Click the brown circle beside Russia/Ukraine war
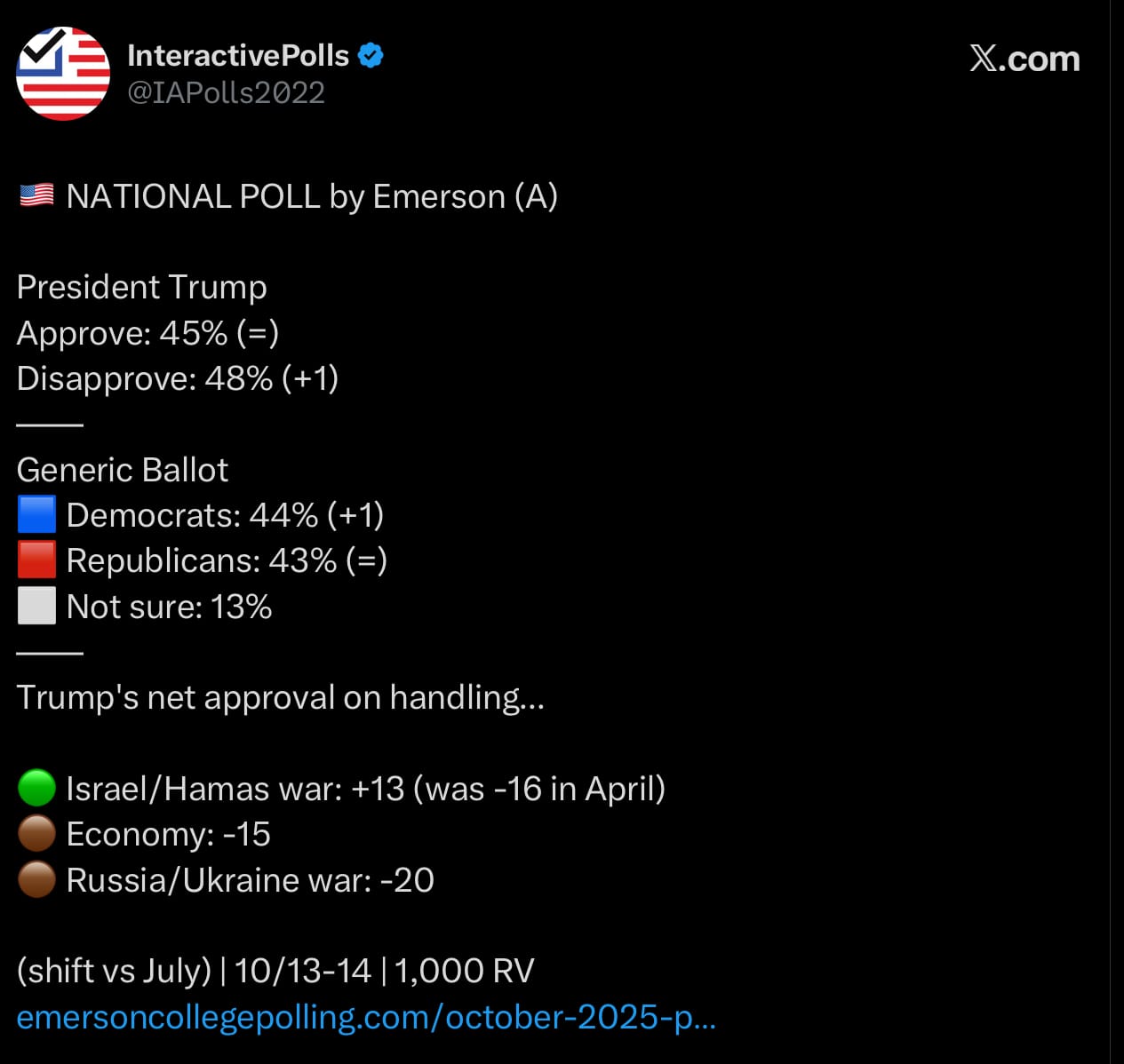Image resolution: width=1124 pixels, height=1064 pixels. (36, 880)
